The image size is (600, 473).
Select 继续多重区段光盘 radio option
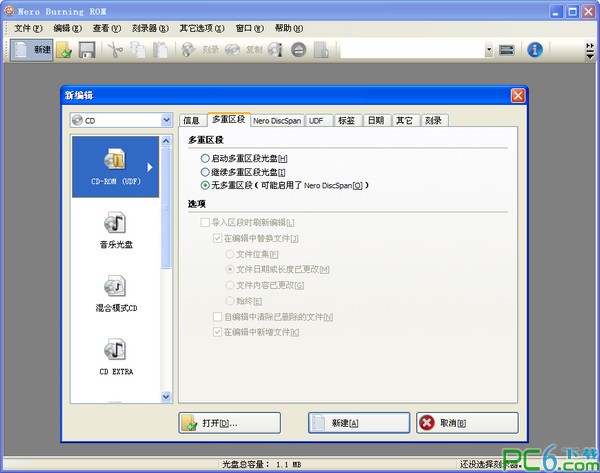[x=243, y=172]
